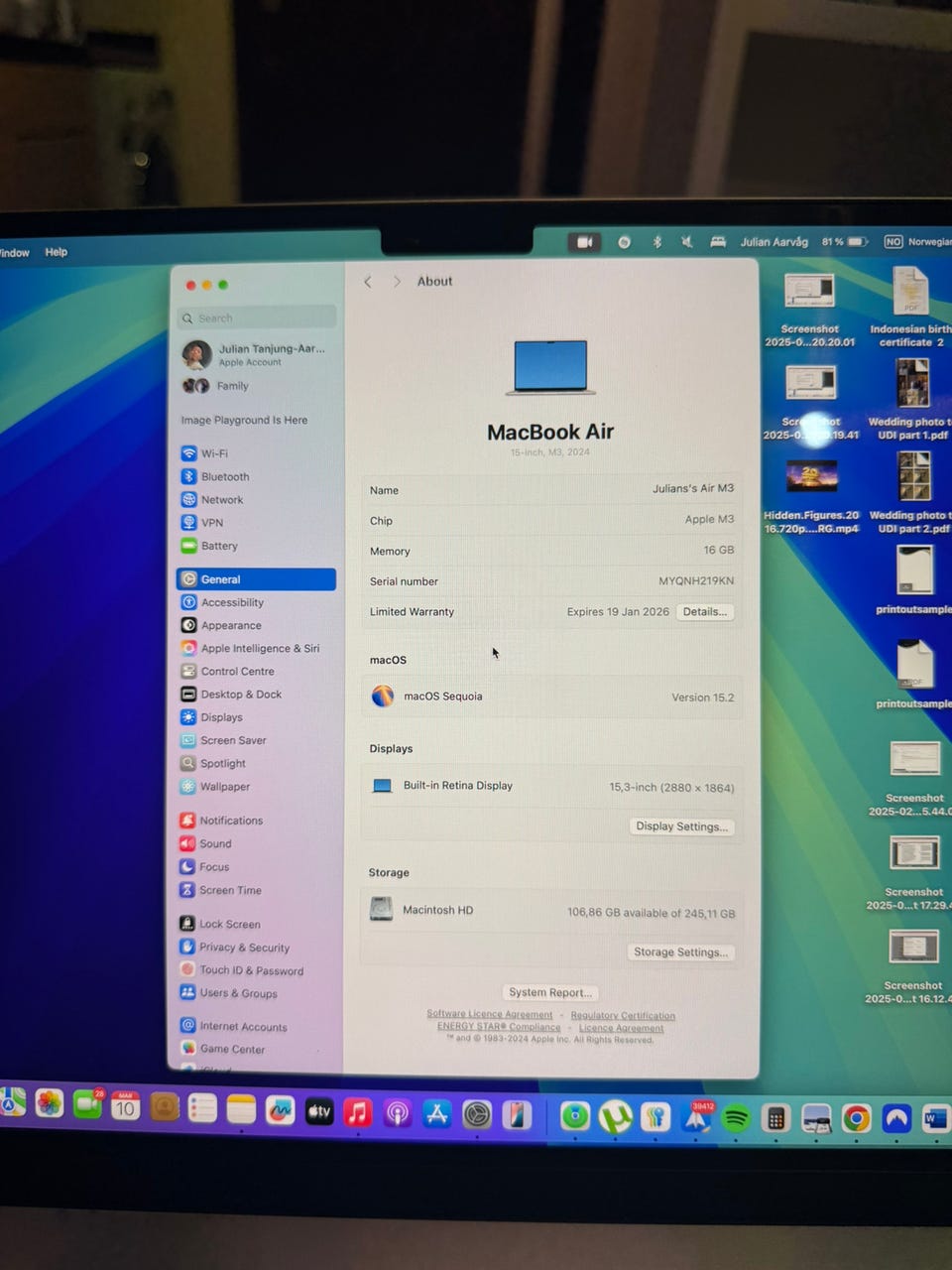The width and height of the screenshot is (952, 1270).
Task: Open Google Chrome in the Dock
Action: [856, 1119]
